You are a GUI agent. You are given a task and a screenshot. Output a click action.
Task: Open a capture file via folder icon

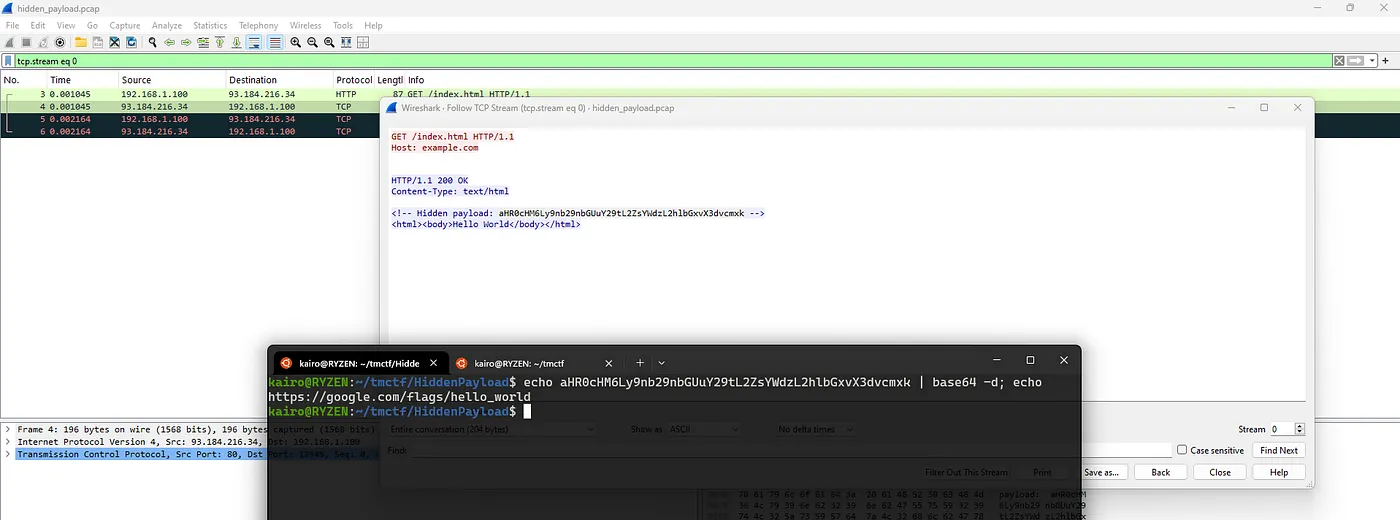click(x=80, y=42)
